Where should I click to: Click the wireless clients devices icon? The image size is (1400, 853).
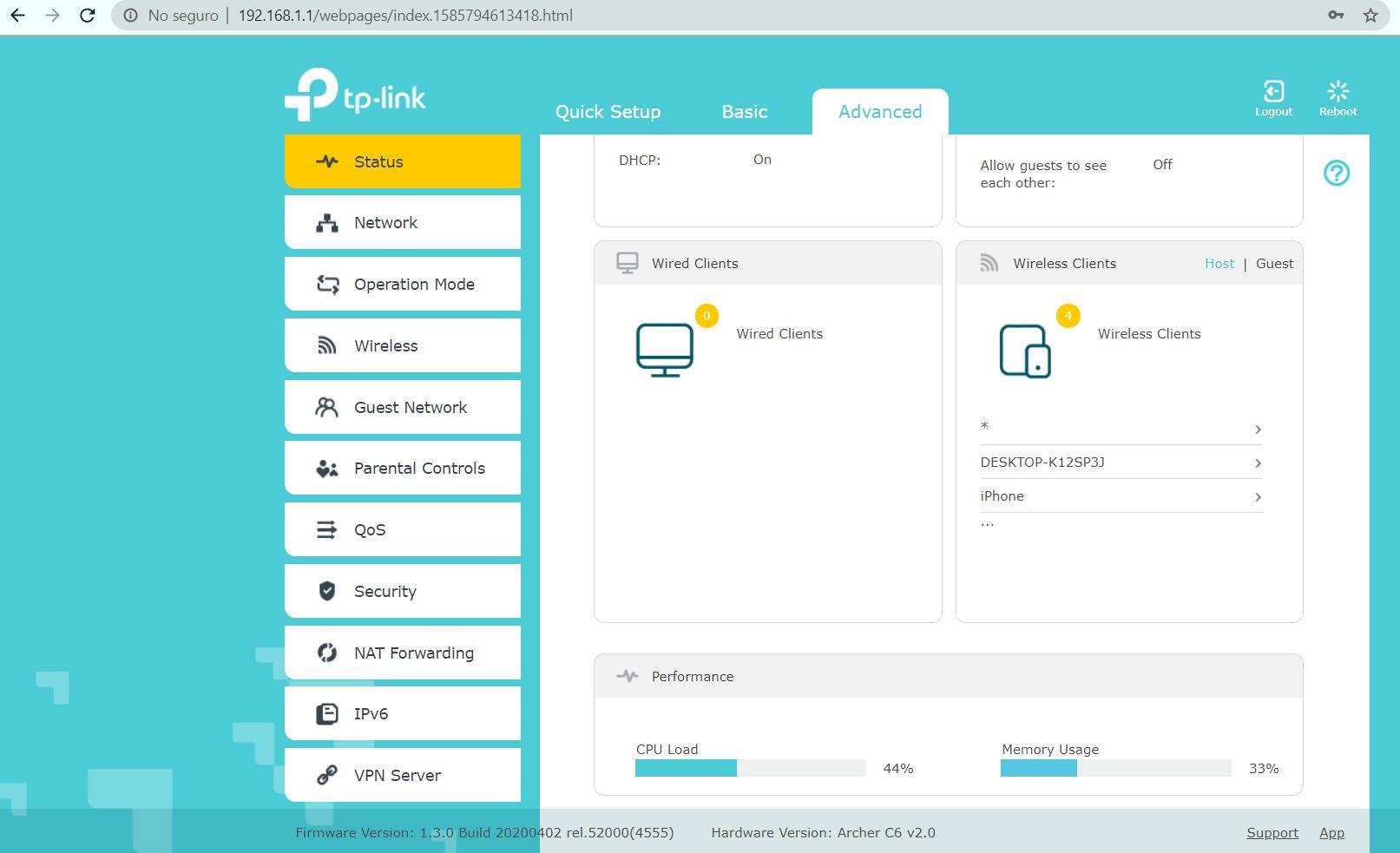coord(1025,351)
